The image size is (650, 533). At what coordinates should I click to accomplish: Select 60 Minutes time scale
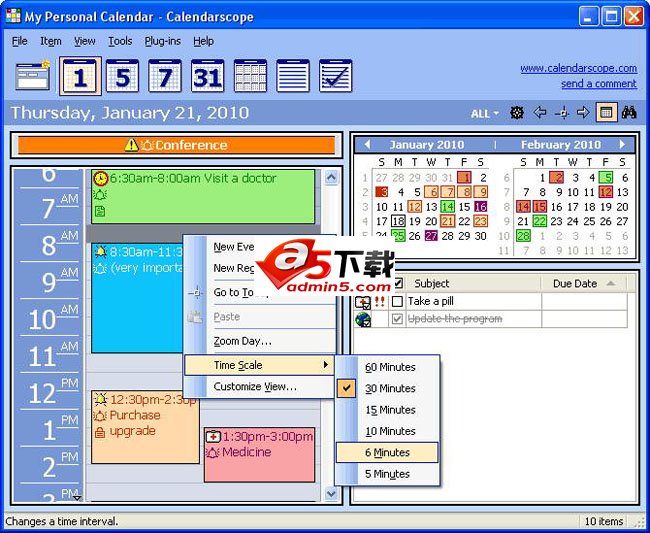390,367
